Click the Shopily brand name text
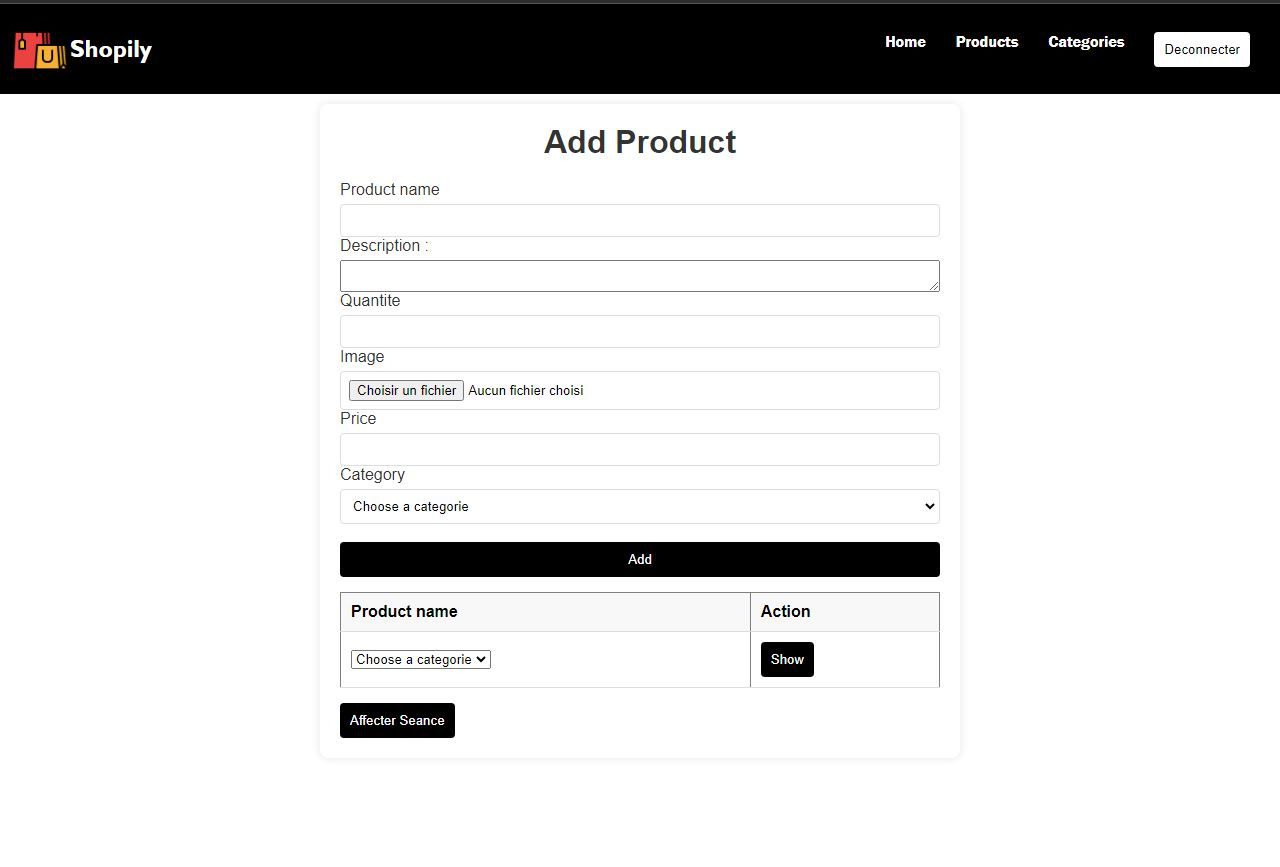Image resolution: width=1280 pixels, height=867 pixels. point(111,50)
